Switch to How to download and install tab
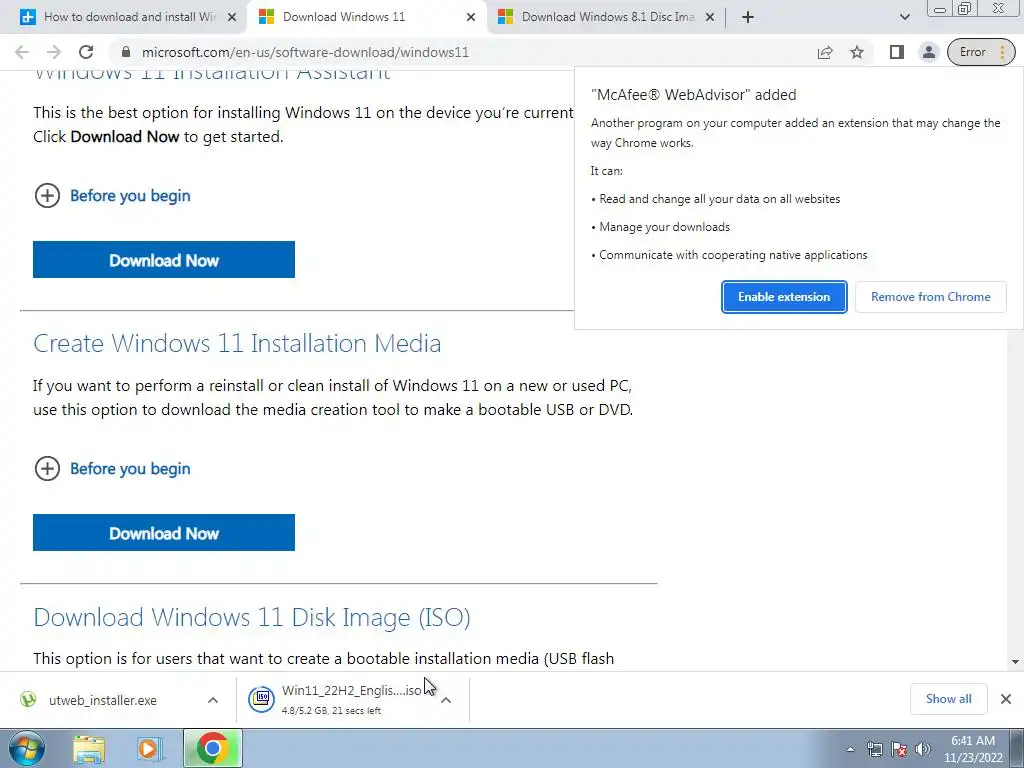 click(x=129, y=17)
